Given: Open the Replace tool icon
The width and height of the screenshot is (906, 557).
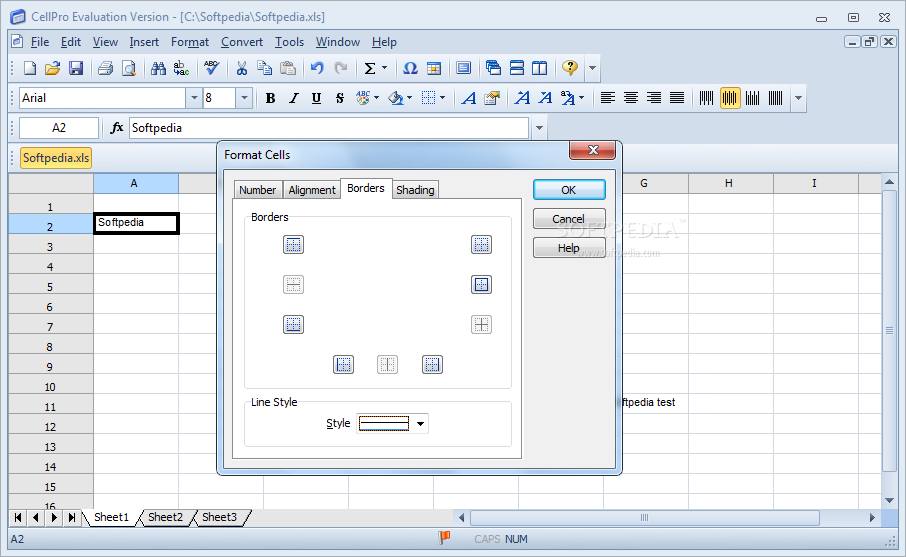Looking at the screenshot, I should [181, 68].
